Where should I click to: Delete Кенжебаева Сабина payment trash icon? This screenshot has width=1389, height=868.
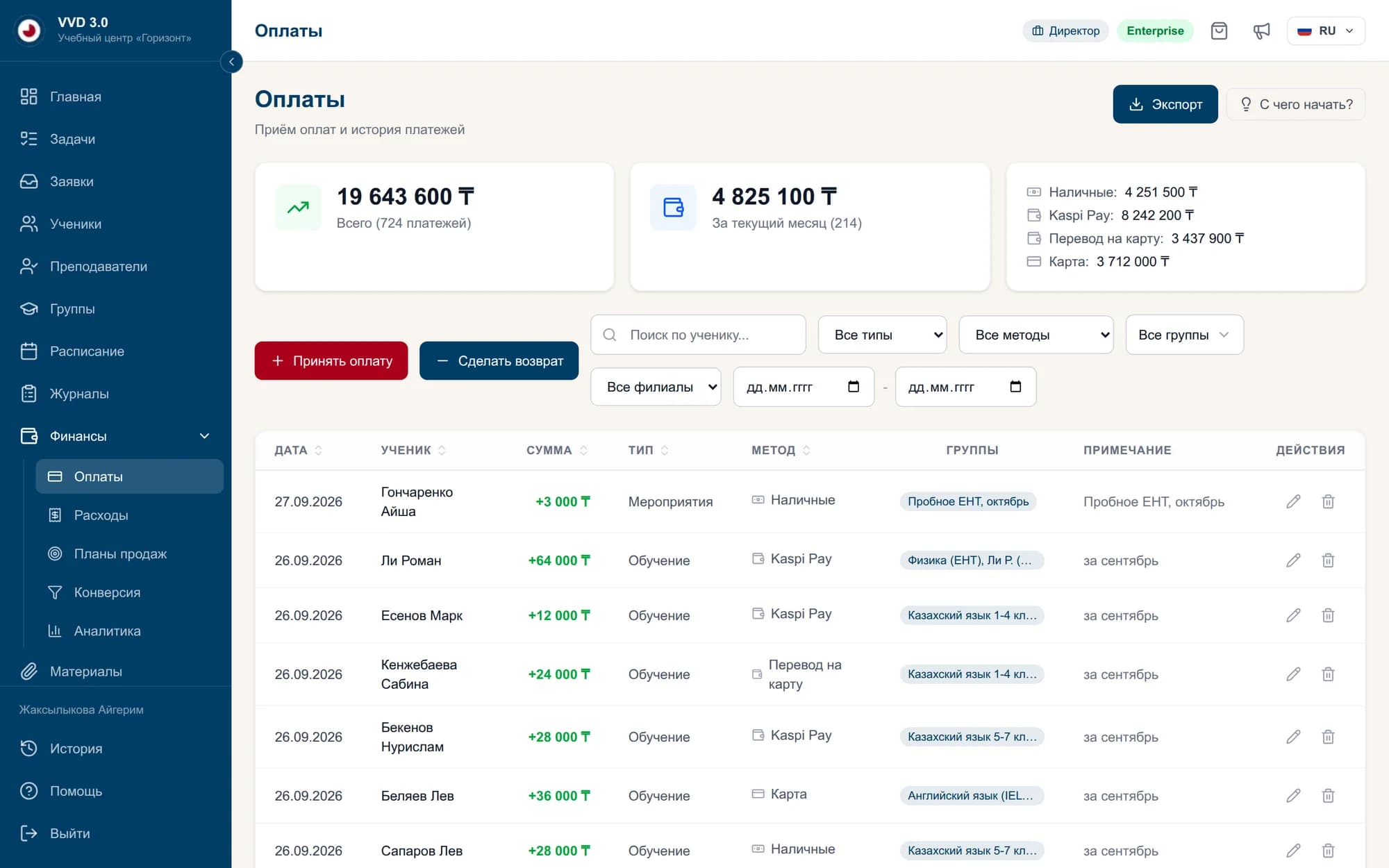(x=1328, y=674)
